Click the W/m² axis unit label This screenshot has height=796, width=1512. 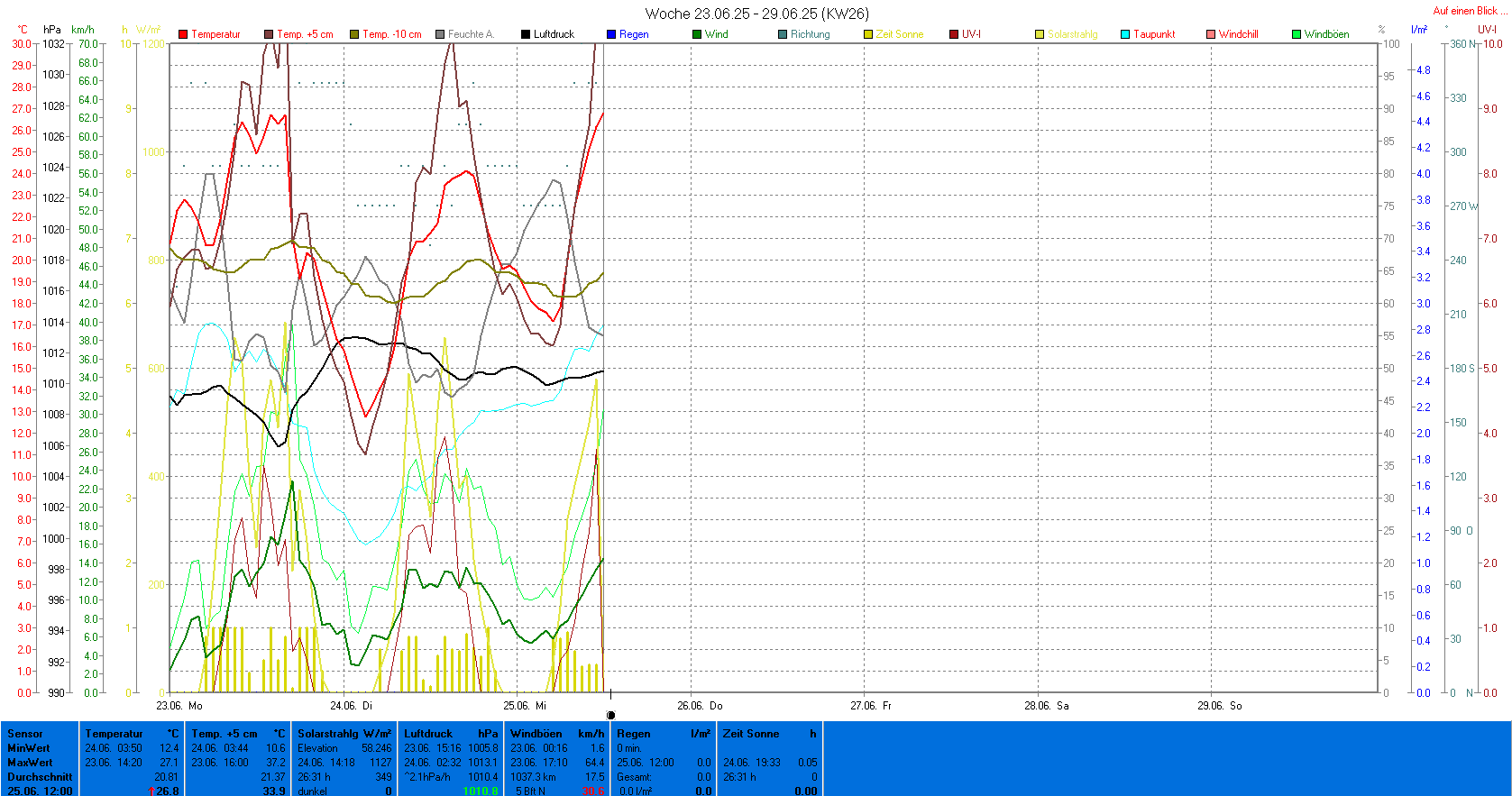tap(149, 30)
